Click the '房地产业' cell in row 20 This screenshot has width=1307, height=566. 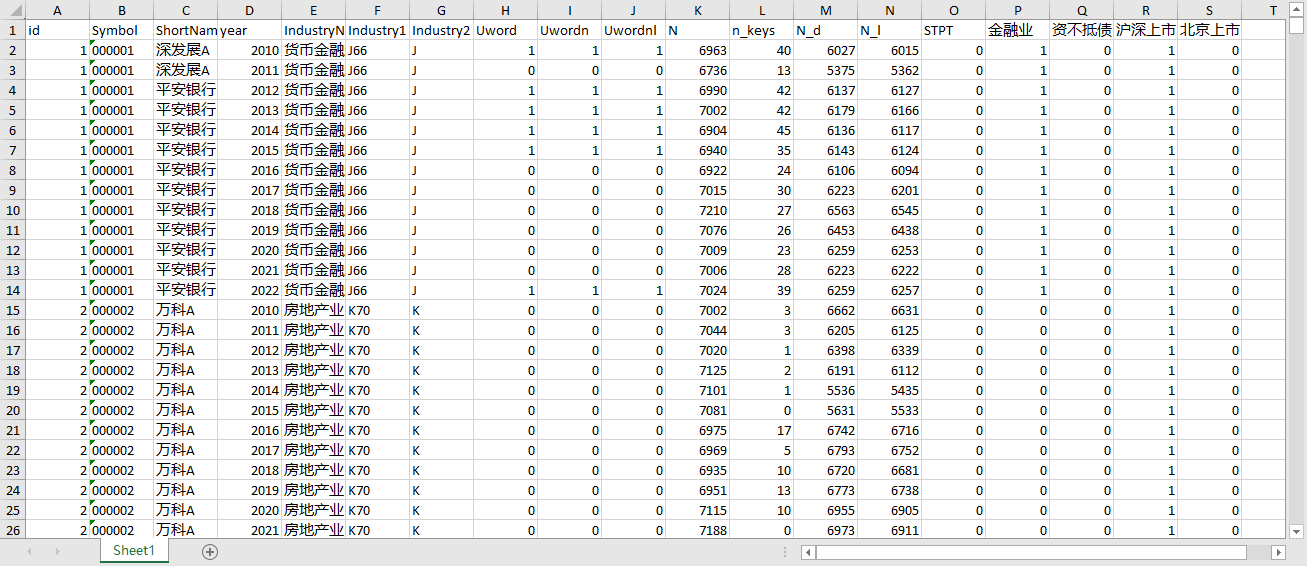click(x=313, y=410)
